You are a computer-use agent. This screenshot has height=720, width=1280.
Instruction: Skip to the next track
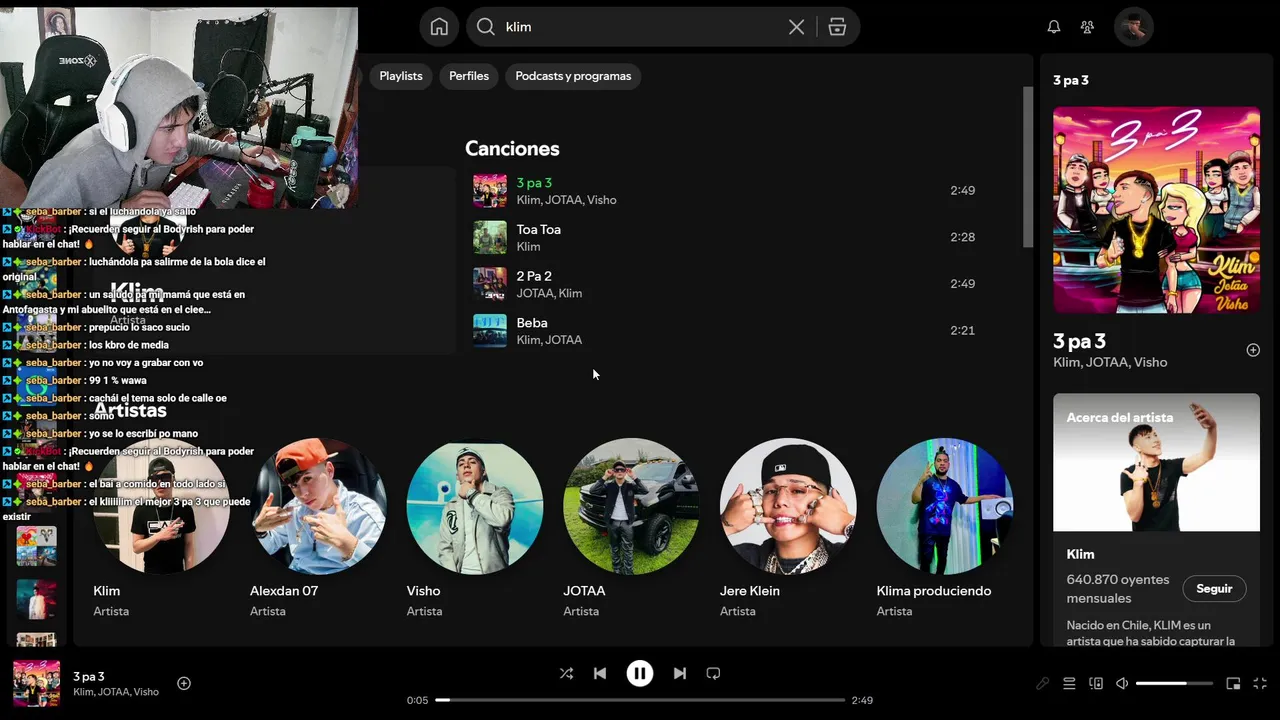[x=680, y=673]
